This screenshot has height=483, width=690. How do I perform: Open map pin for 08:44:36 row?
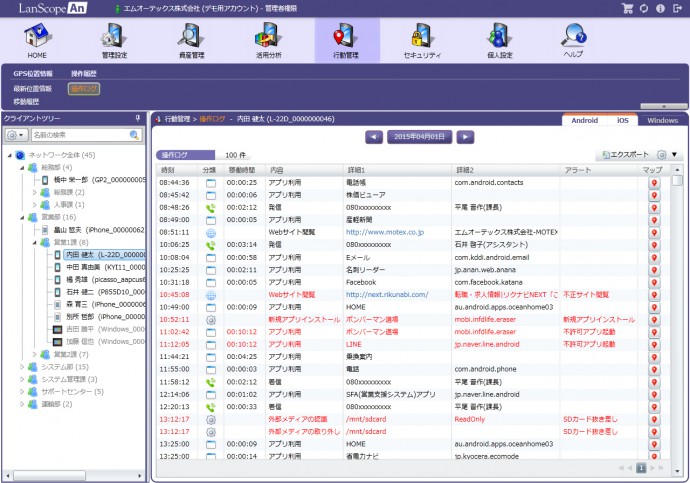[654, 183]
